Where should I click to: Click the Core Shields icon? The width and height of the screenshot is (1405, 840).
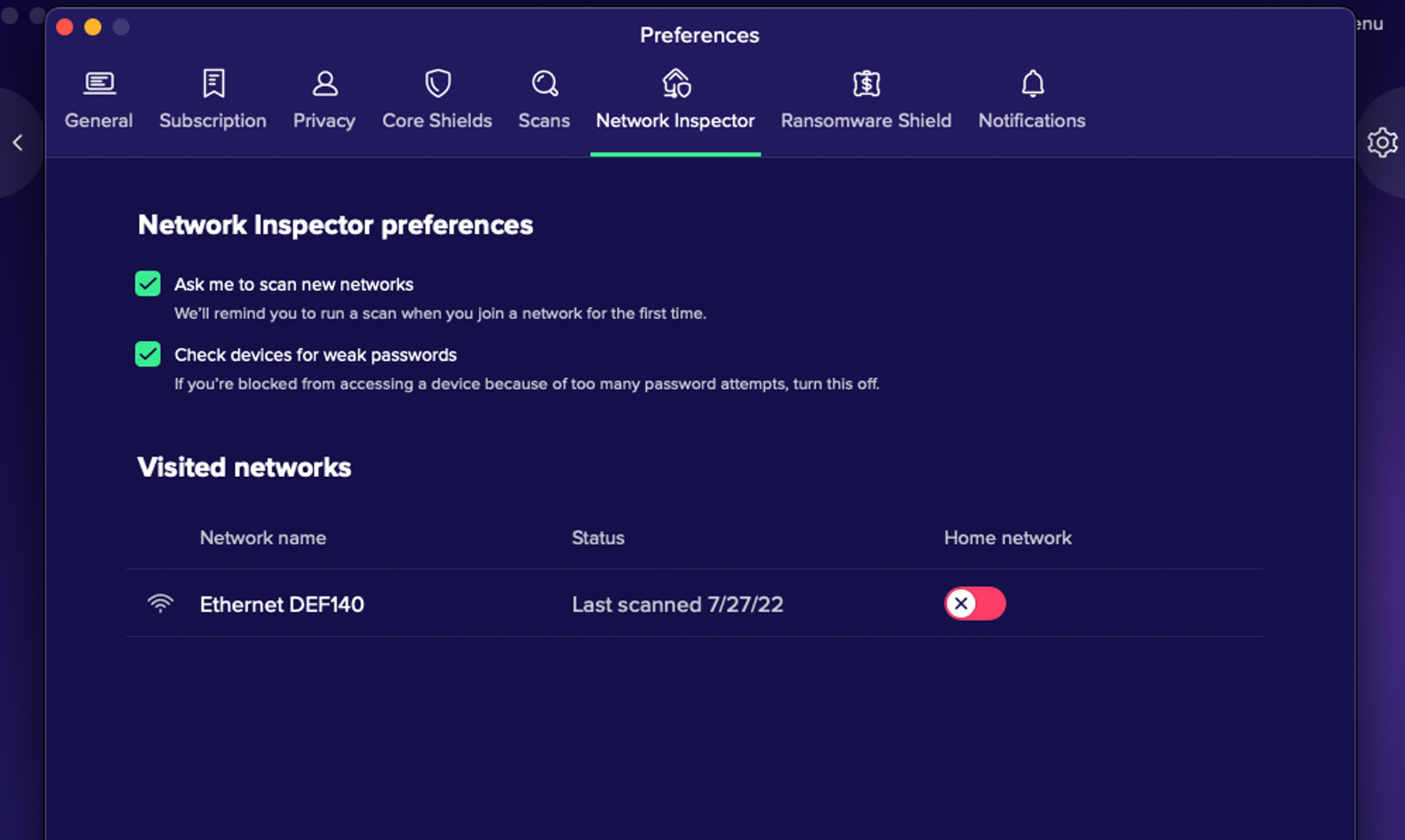[x=437, y=82]
